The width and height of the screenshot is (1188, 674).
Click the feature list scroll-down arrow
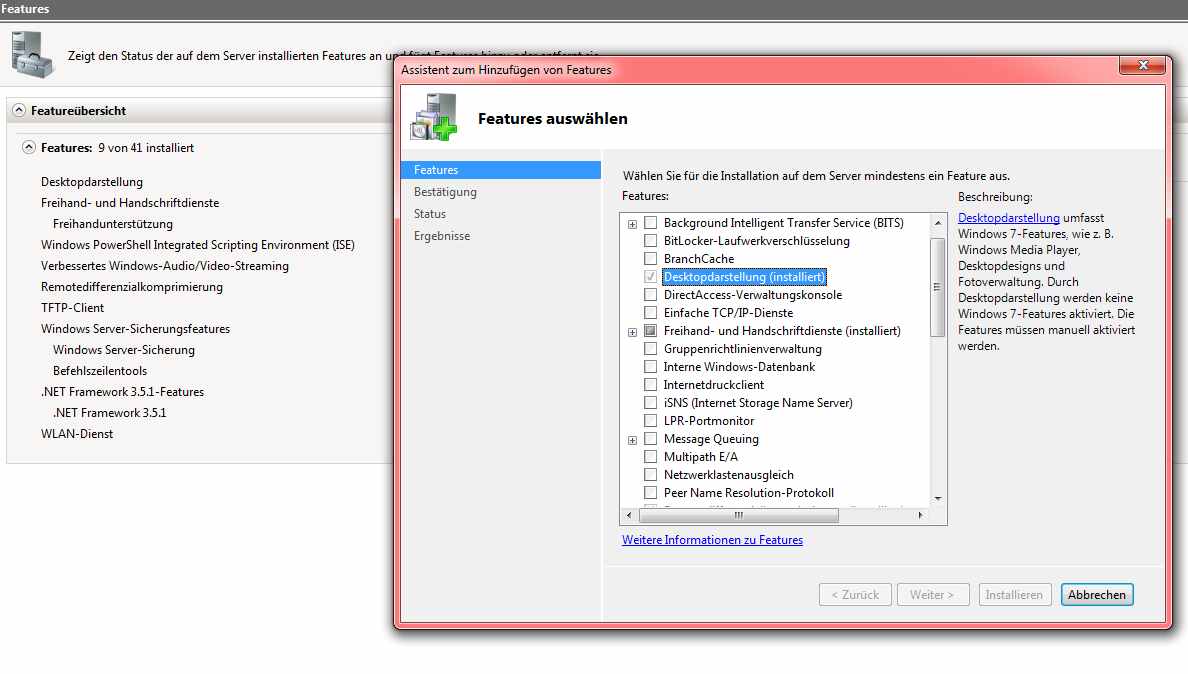click(938, 498)
